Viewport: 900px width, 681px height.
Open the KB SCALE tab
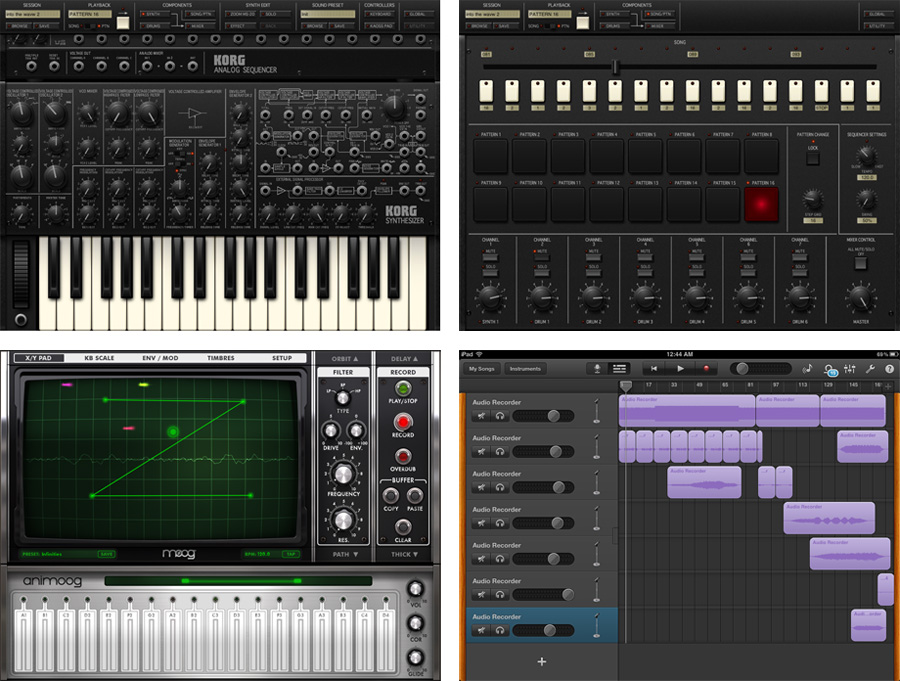pos(99,358)
